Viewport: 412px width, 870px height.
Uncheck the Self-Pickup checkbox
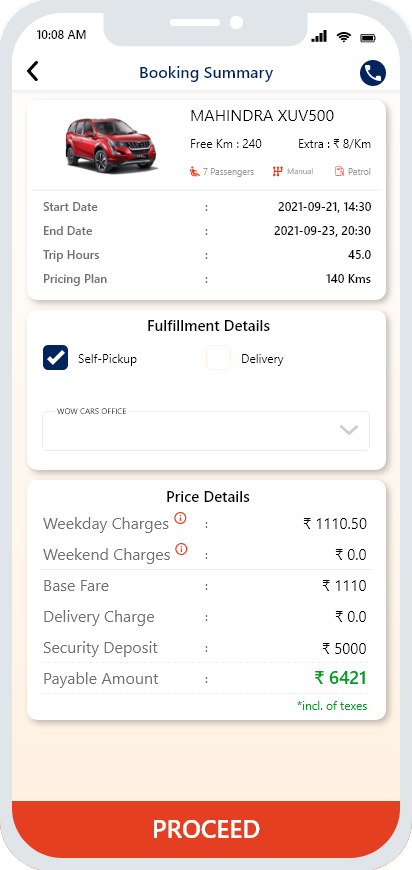click(x=55, y=358)
